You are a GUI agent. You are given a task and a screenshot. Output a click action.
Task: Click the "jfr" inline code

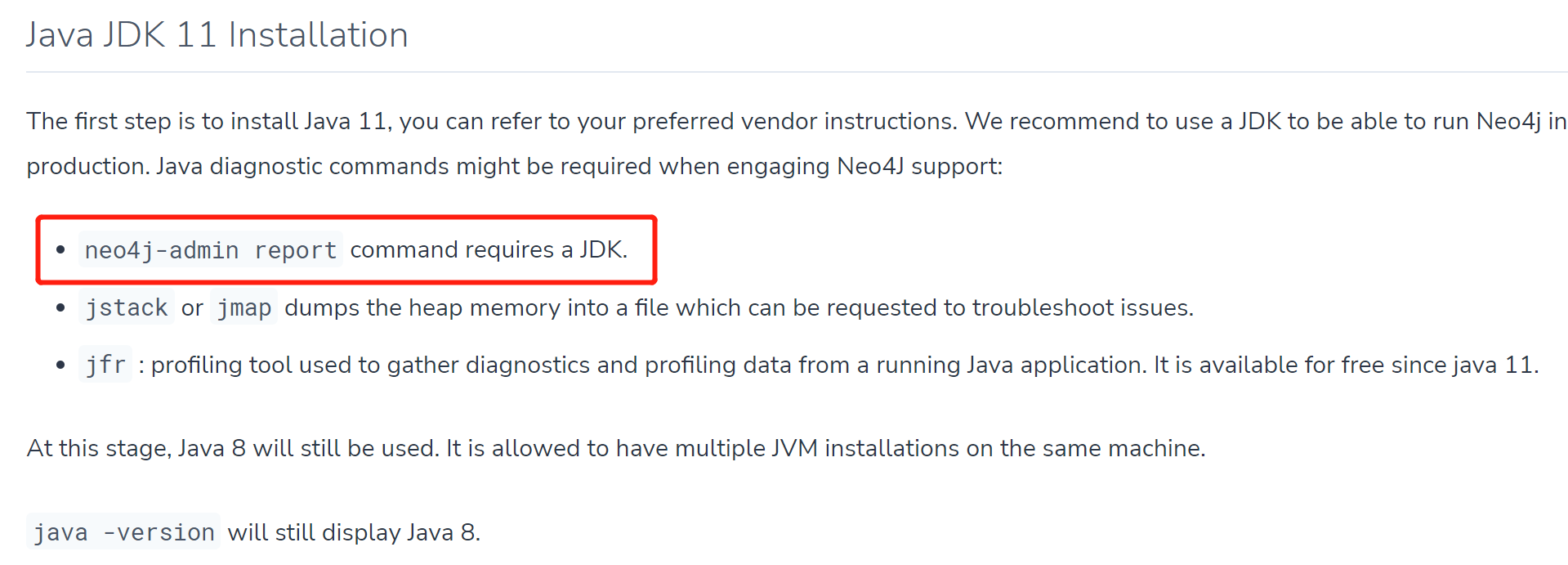105,365
